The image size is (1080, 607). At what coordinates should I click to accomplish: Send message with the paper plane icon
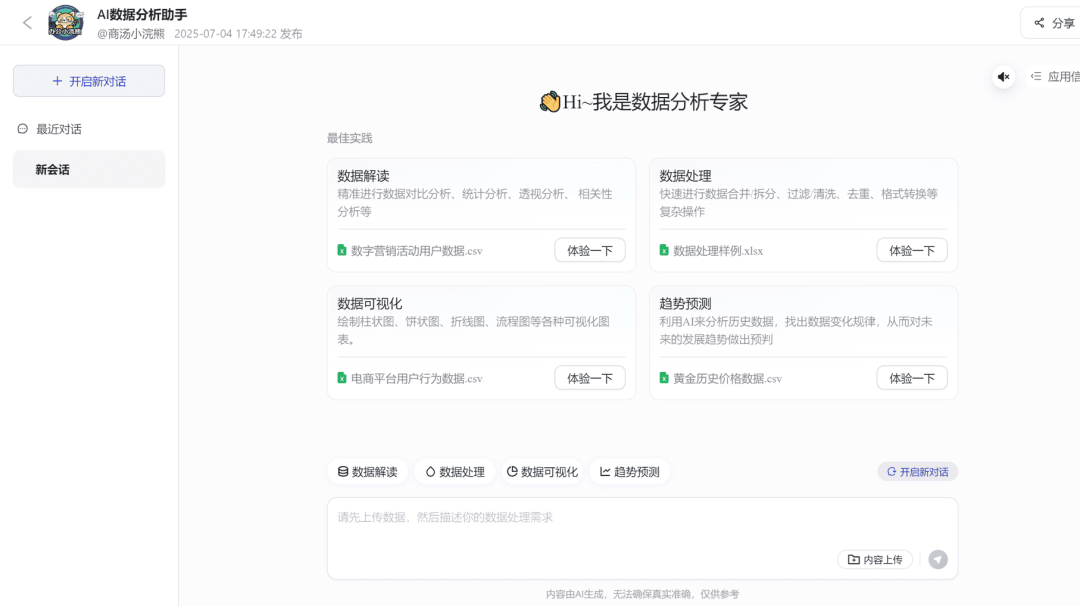coord(937,559)
